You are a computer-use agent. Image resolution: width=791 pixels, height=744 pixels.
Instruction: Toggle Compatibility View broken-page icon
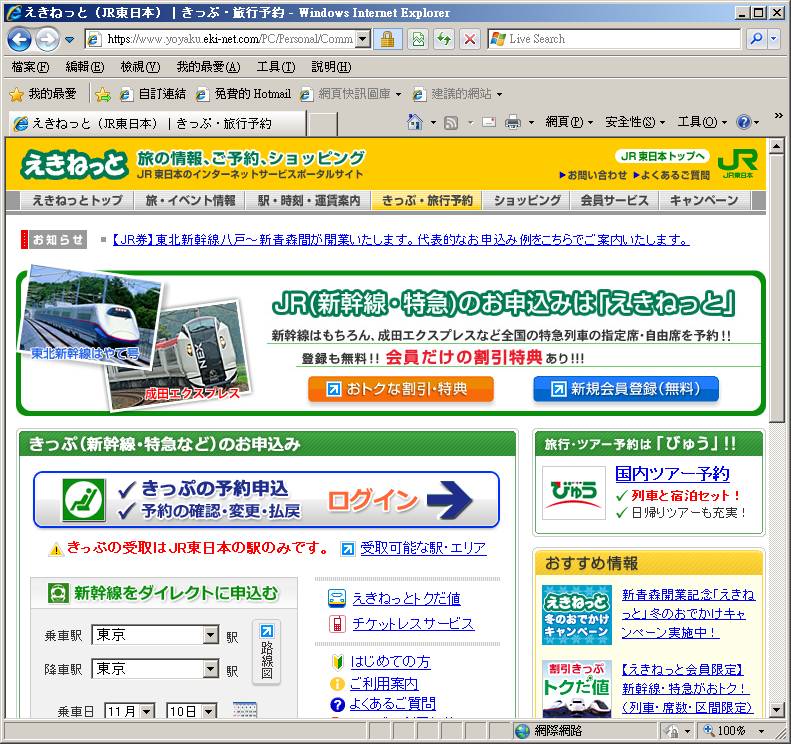pyautogui.click(x=418, y=39)
